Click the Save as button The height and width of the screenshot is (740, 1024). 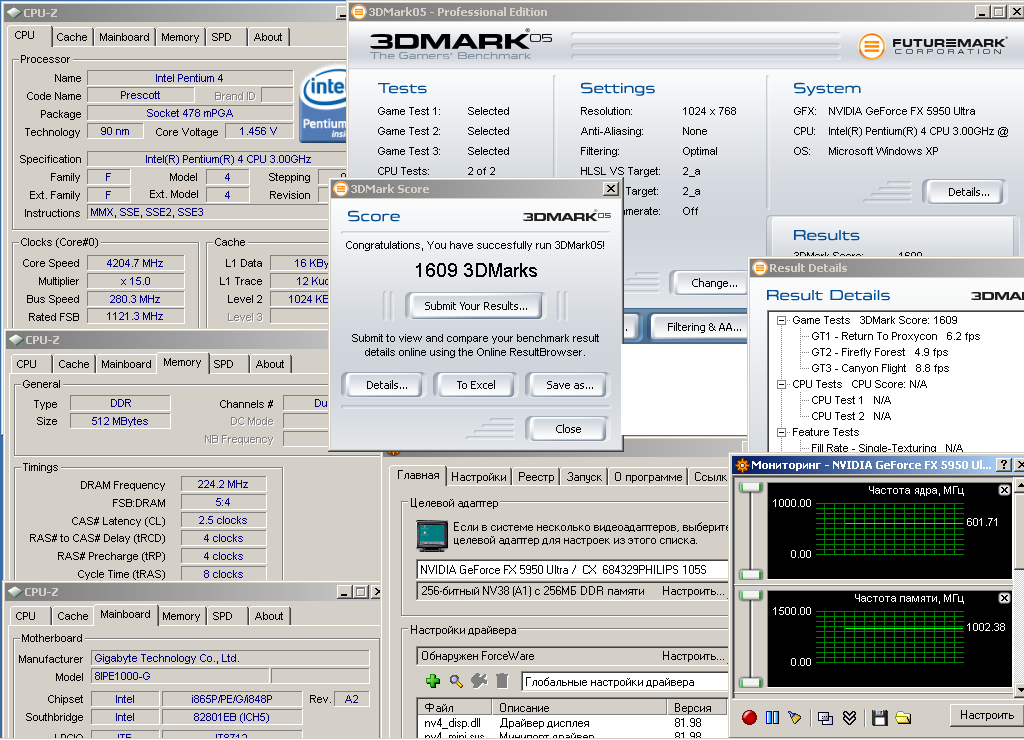click(569, 385)
